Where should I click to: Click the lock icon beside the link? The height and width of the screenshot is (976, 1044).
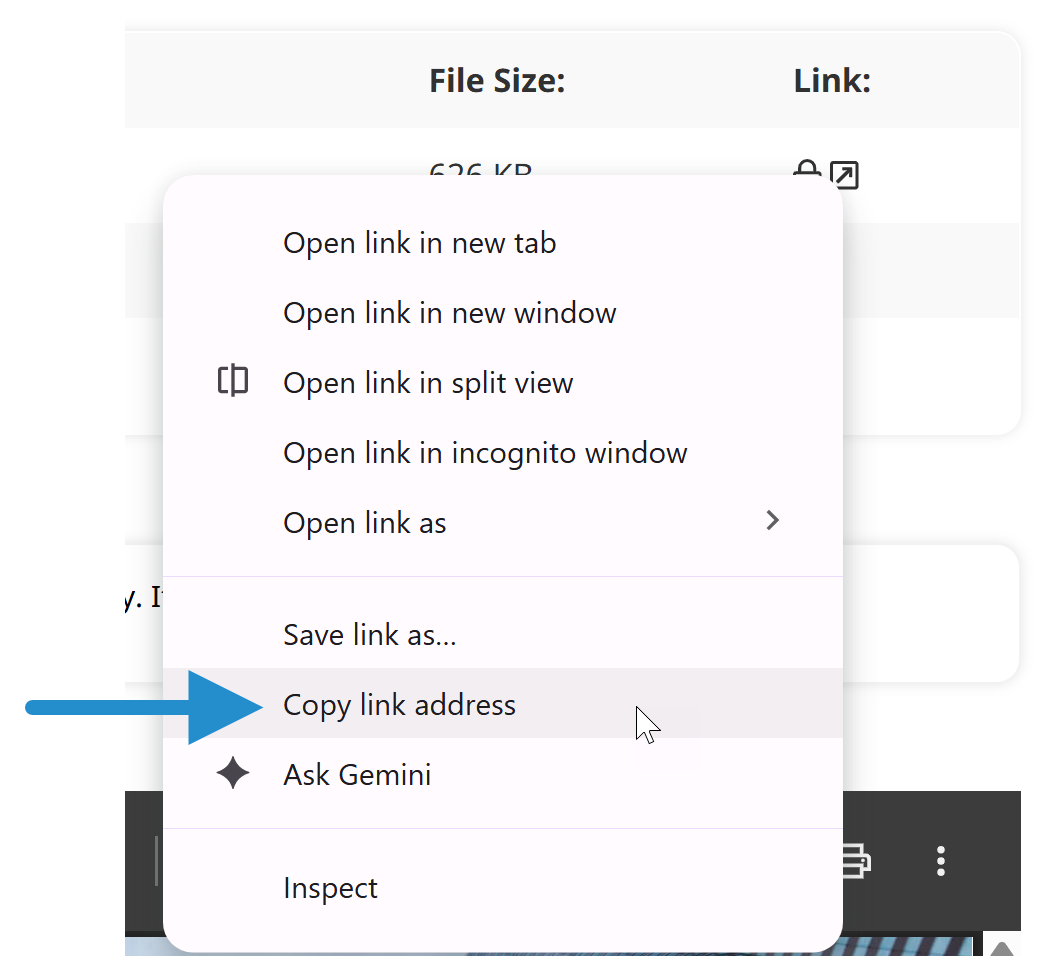807,168
